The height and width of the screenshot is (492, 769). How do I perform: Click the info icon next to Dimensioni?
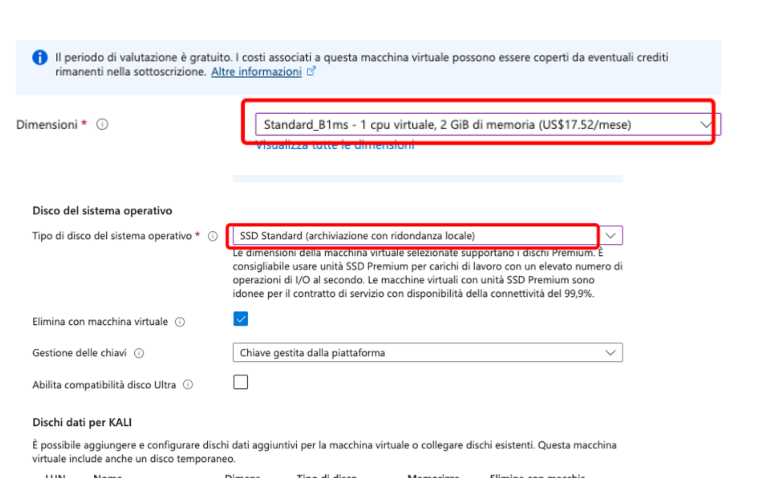click(103, 125)
